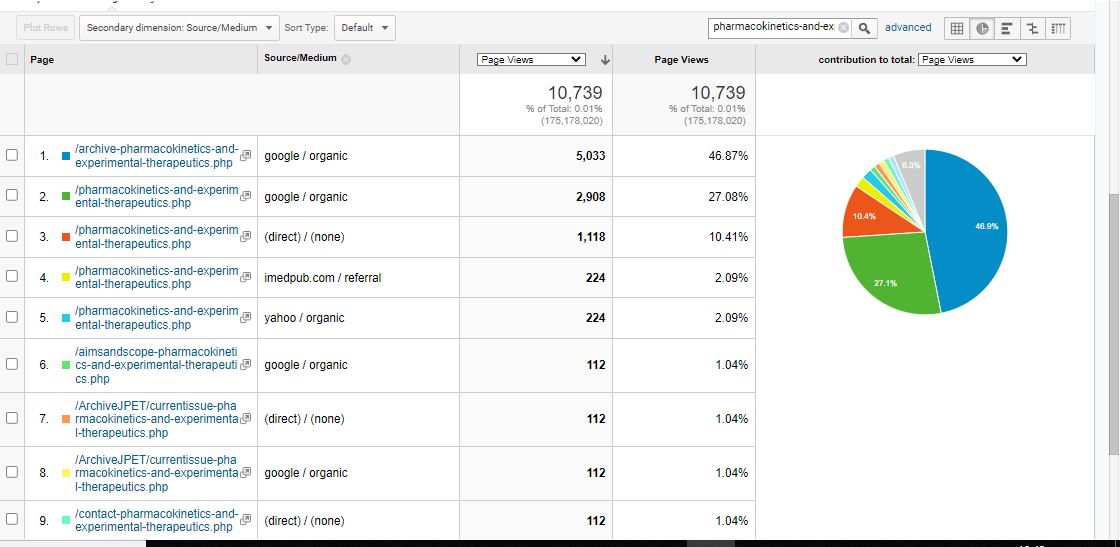Image resolution: width=1120 pixels, height=547 pixels.
Task: Check row 9 contact page checkbox
Action: [x=11, y=519]
